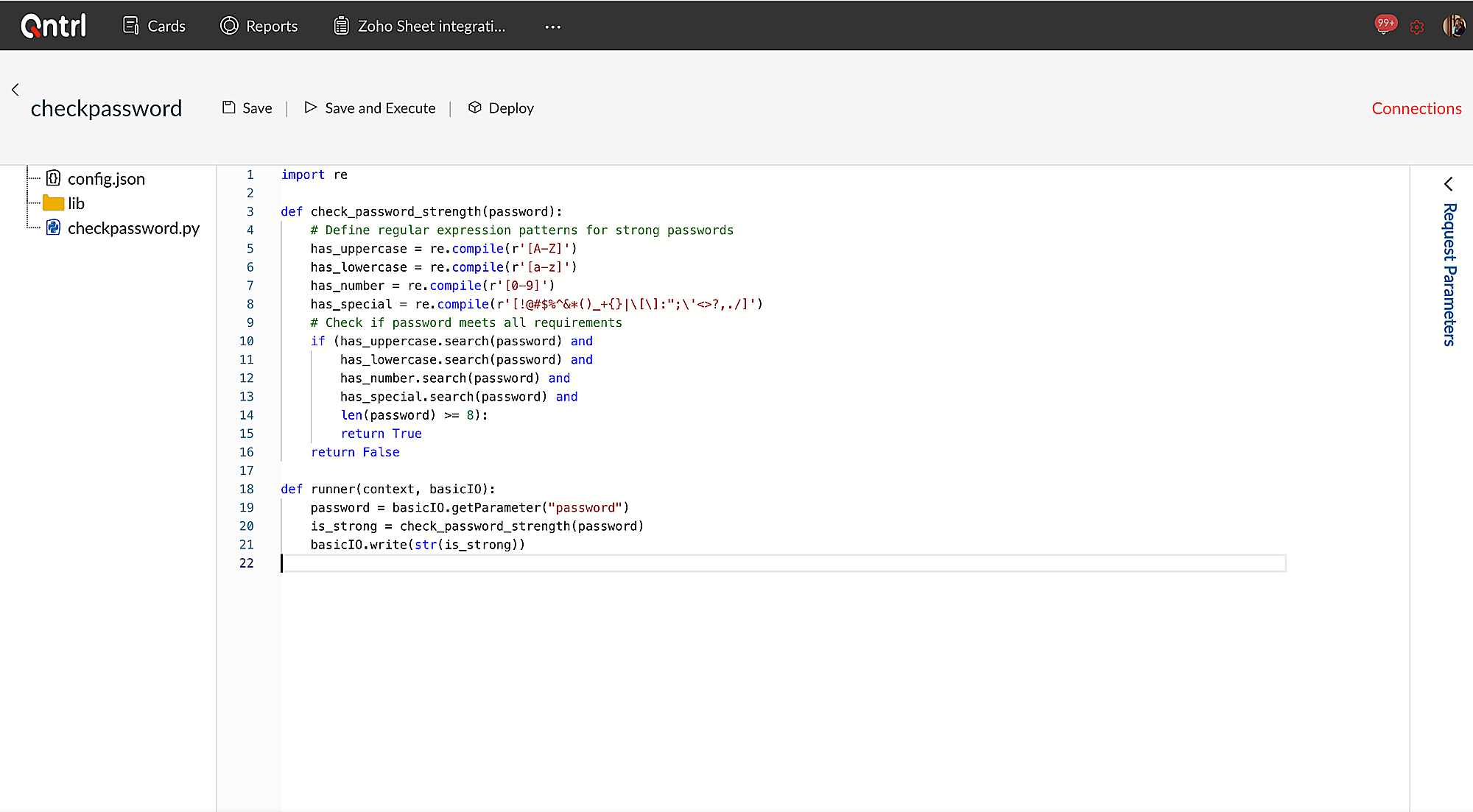The width and height of the screenshot is (1473, 812).
Task: Click the Deploy cube icon
Action: tap(475, 107)
